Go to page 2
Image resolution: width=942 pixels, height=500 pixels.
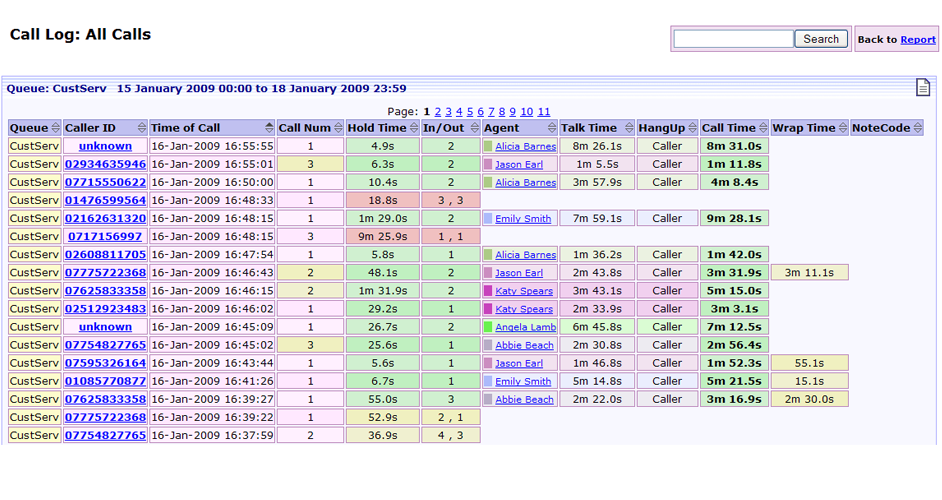438,112
